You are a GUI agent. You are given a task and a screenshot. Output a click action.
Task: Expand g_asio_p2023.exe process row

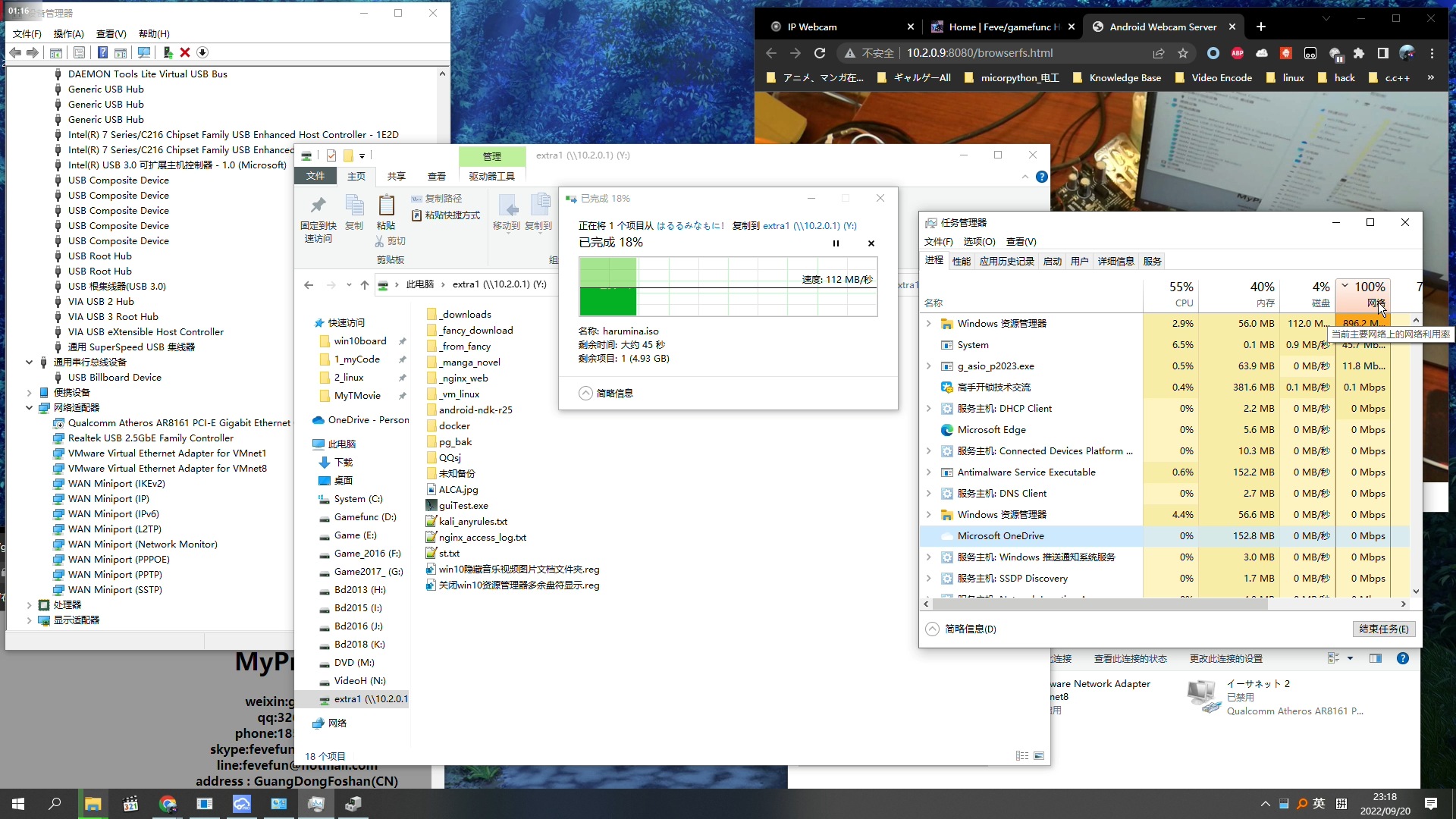point(928,366)
